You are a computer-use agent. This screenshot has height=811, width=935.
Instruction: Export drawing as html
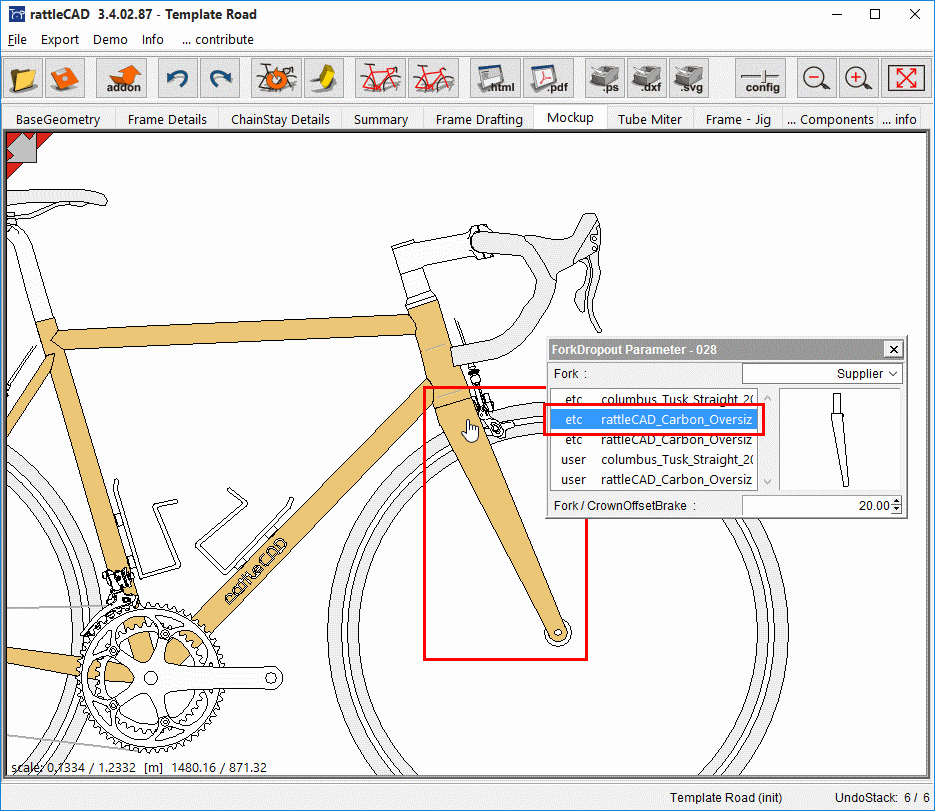(496, 78)
